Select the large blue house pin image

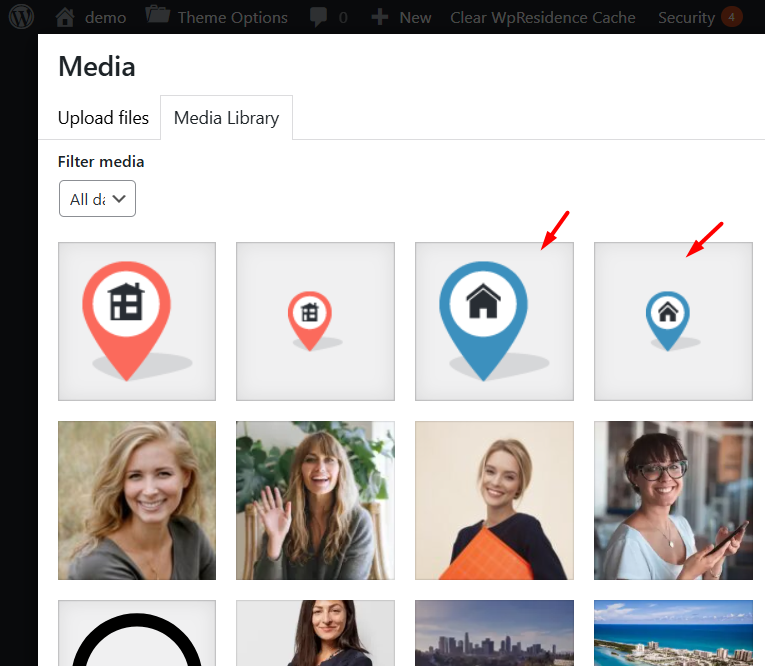pyautogui.click(x=494, y=321)
